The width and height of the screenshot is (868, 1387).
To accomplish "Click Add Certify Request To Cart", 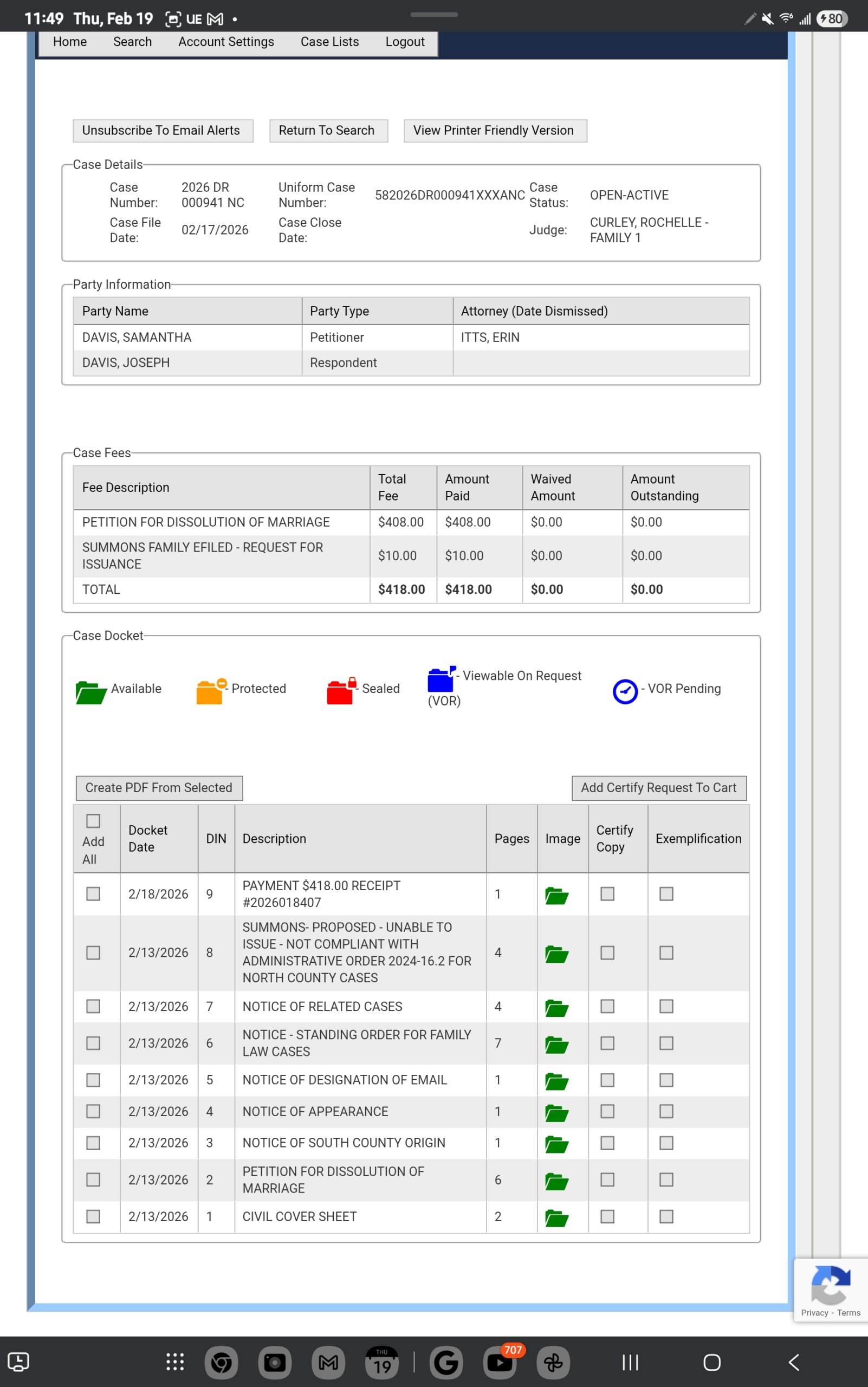I will tap(658, 788).
